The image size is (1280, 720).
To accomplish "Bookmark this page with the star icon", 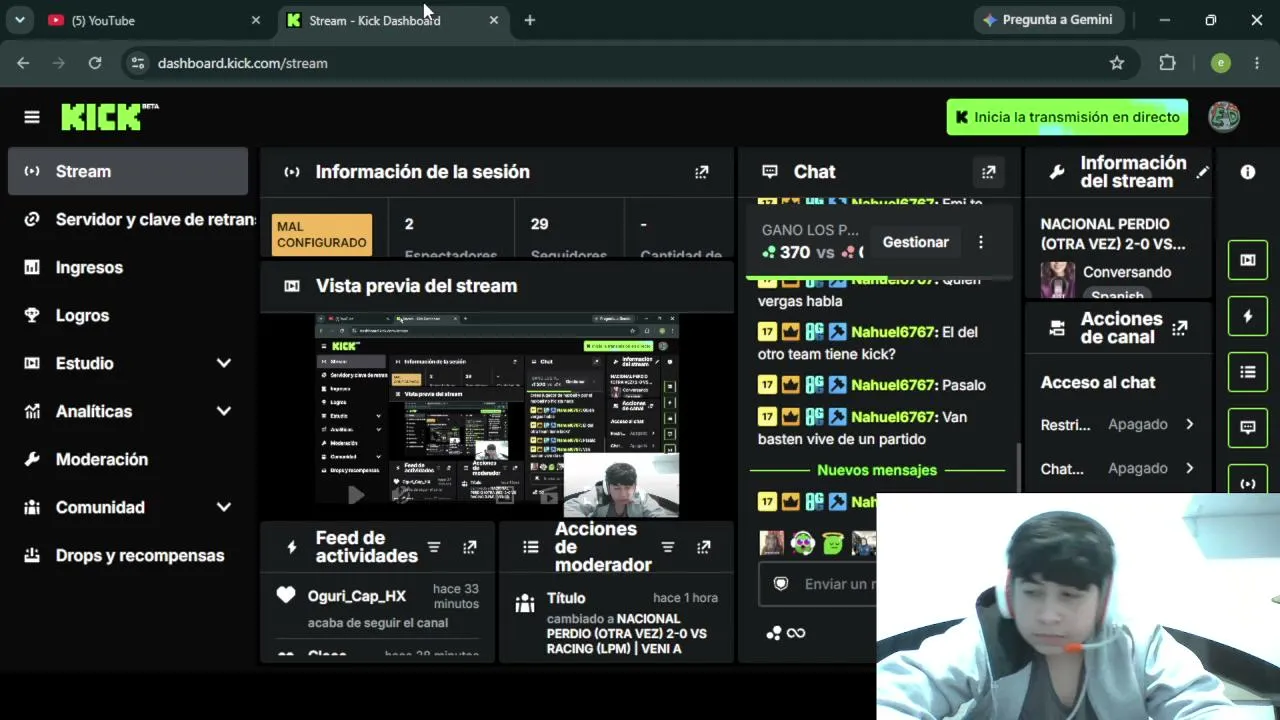I will click(1117, 63).
